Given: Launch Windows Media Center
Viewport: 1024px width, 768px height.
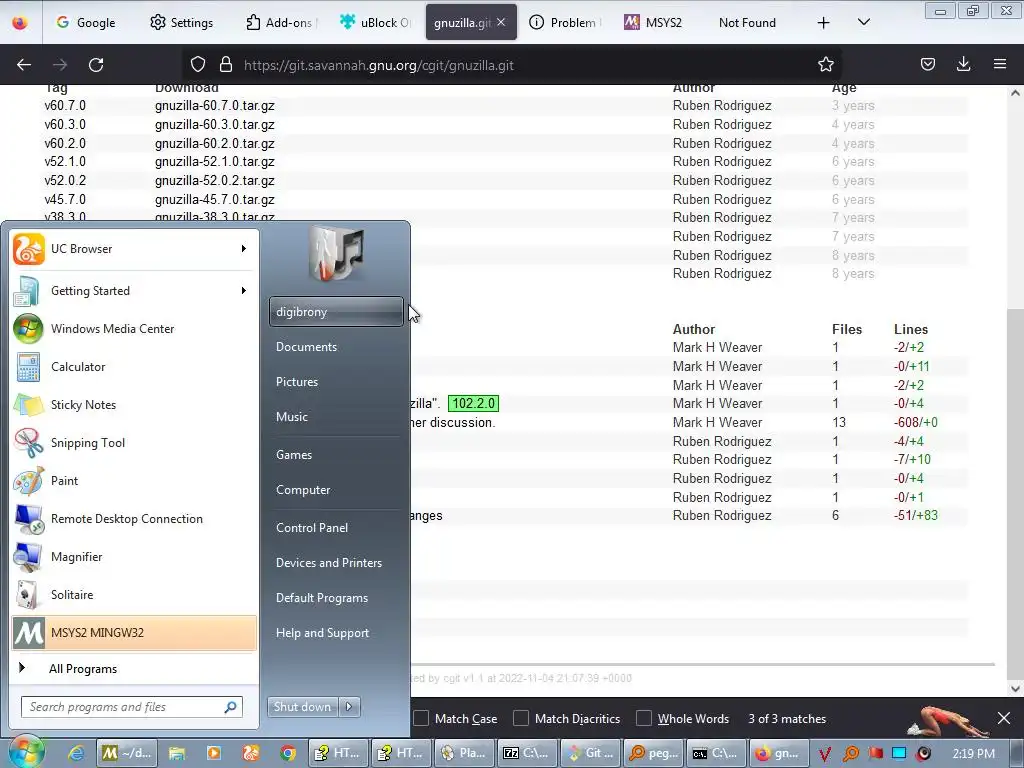Looking at the screenshot, I should coord(134,328).
